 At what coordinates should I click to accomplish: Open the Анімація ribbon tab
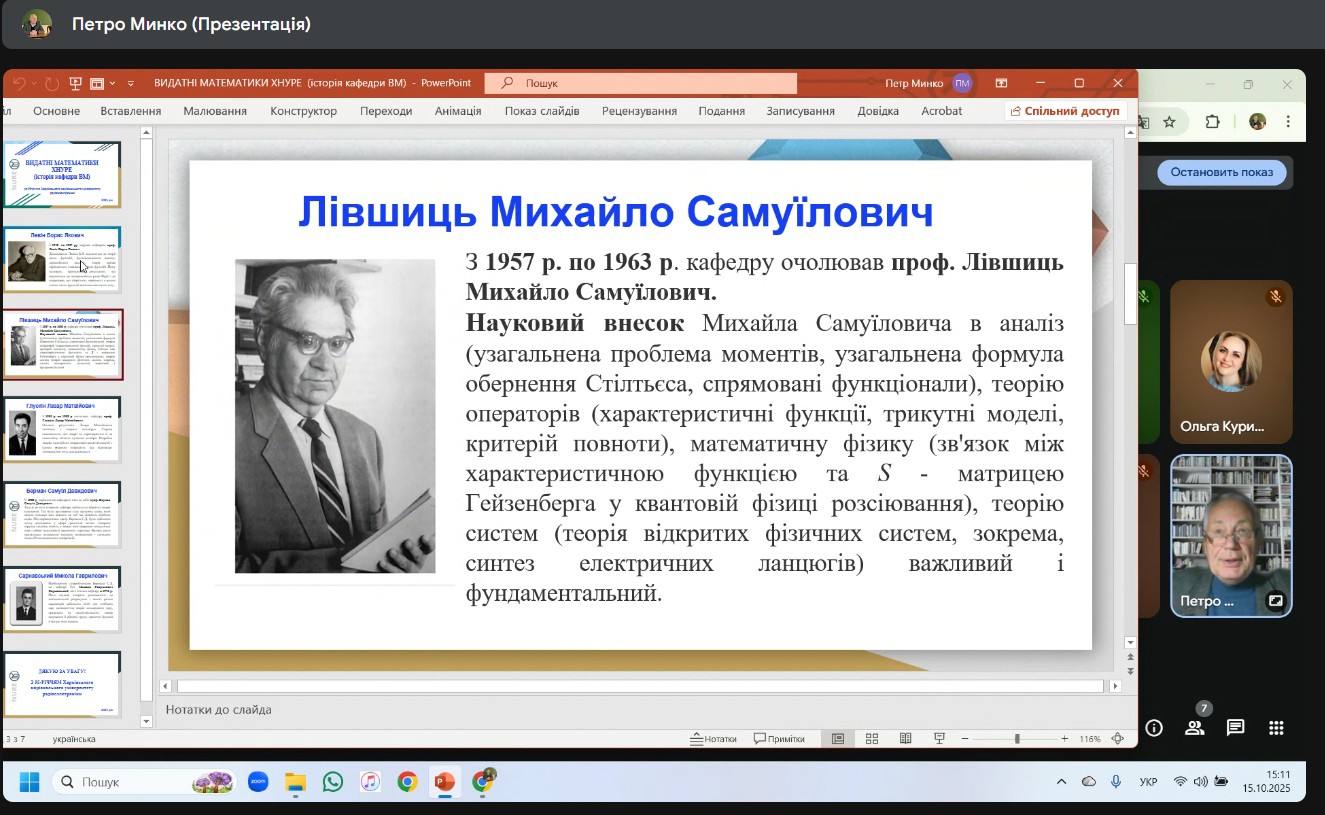point(458,111)
